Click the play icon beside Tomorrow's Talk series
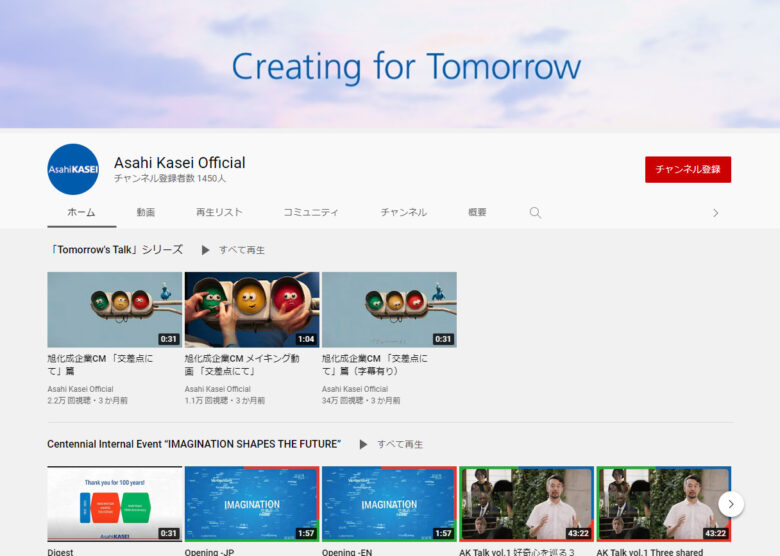This screenshot has height=556, width=780. [x=205, y=250]
